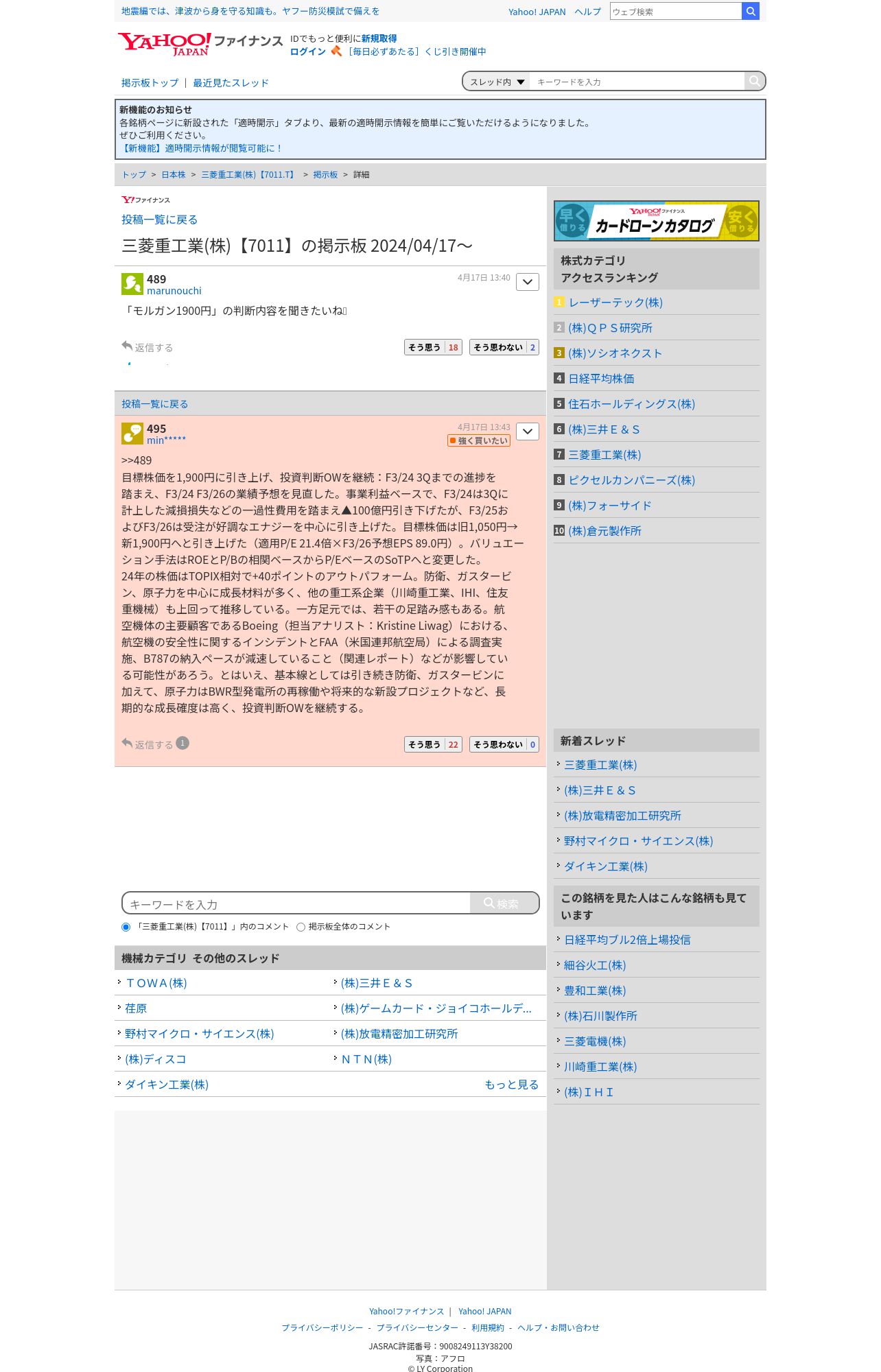
Task: Click the blue web search magnifier button
Action: click(x=751, y=11)
